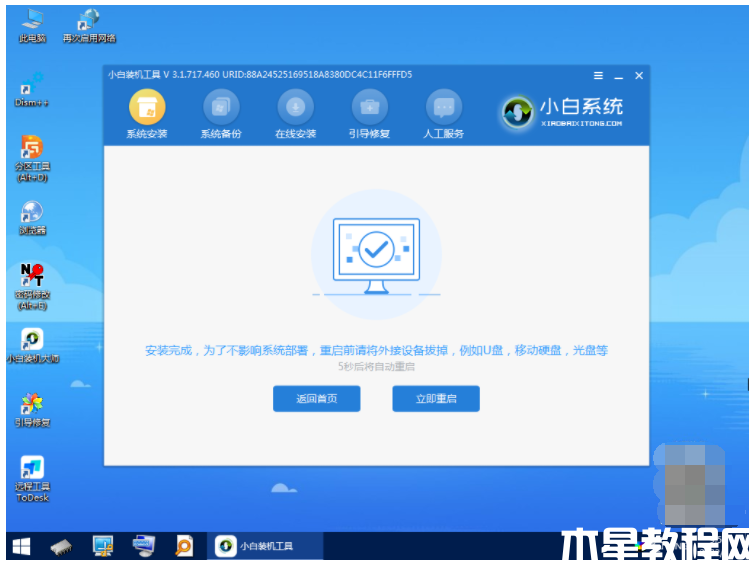Switch to the 系统备份 tab

click(x=221, y=115)
